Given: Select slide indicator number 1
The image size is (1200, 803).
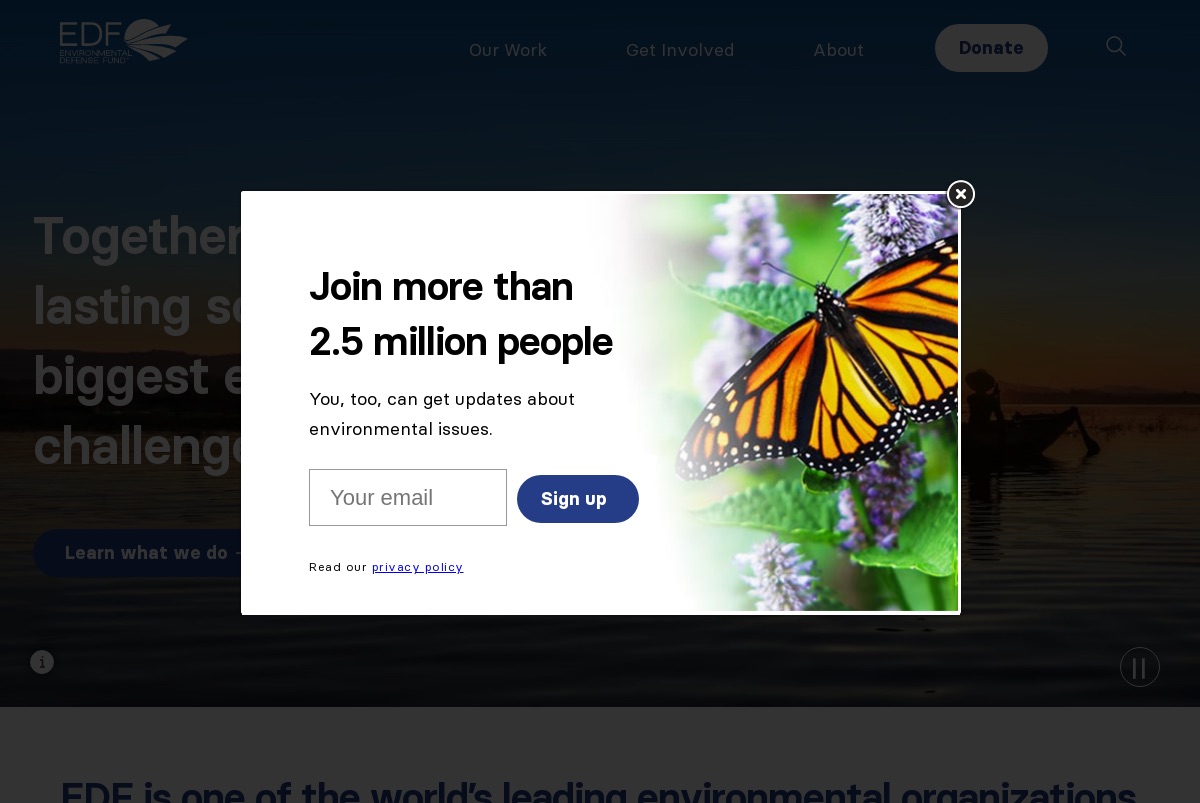Looking at the screenshot, I should [42, 662].
